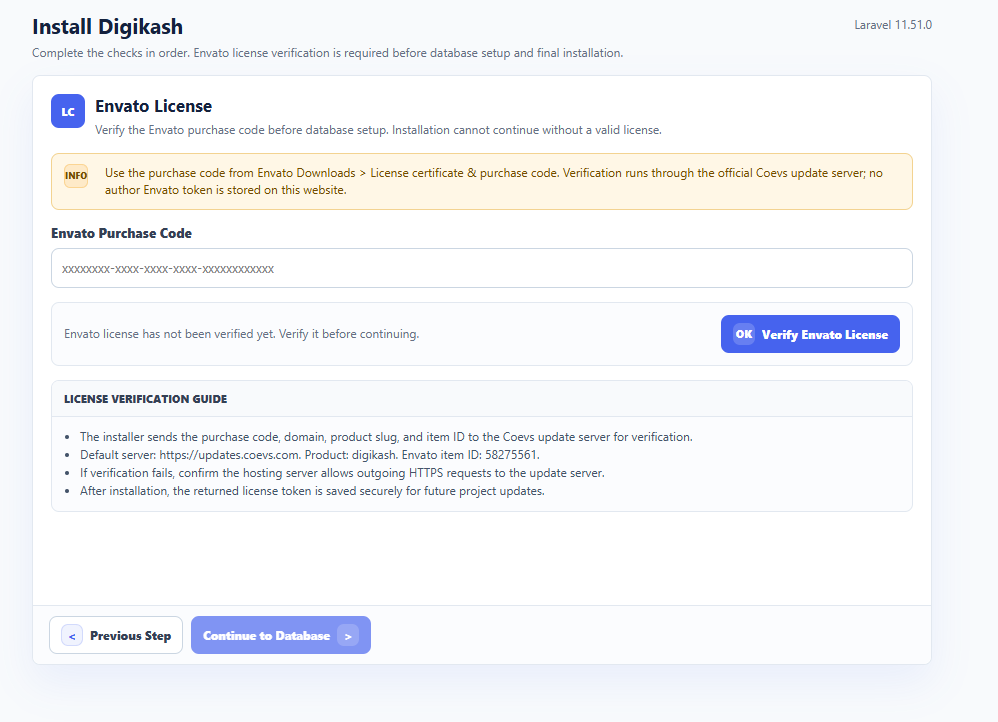
Task: Click the guide line about outgoing HTTPS requests
Action: tap(342, 473)
